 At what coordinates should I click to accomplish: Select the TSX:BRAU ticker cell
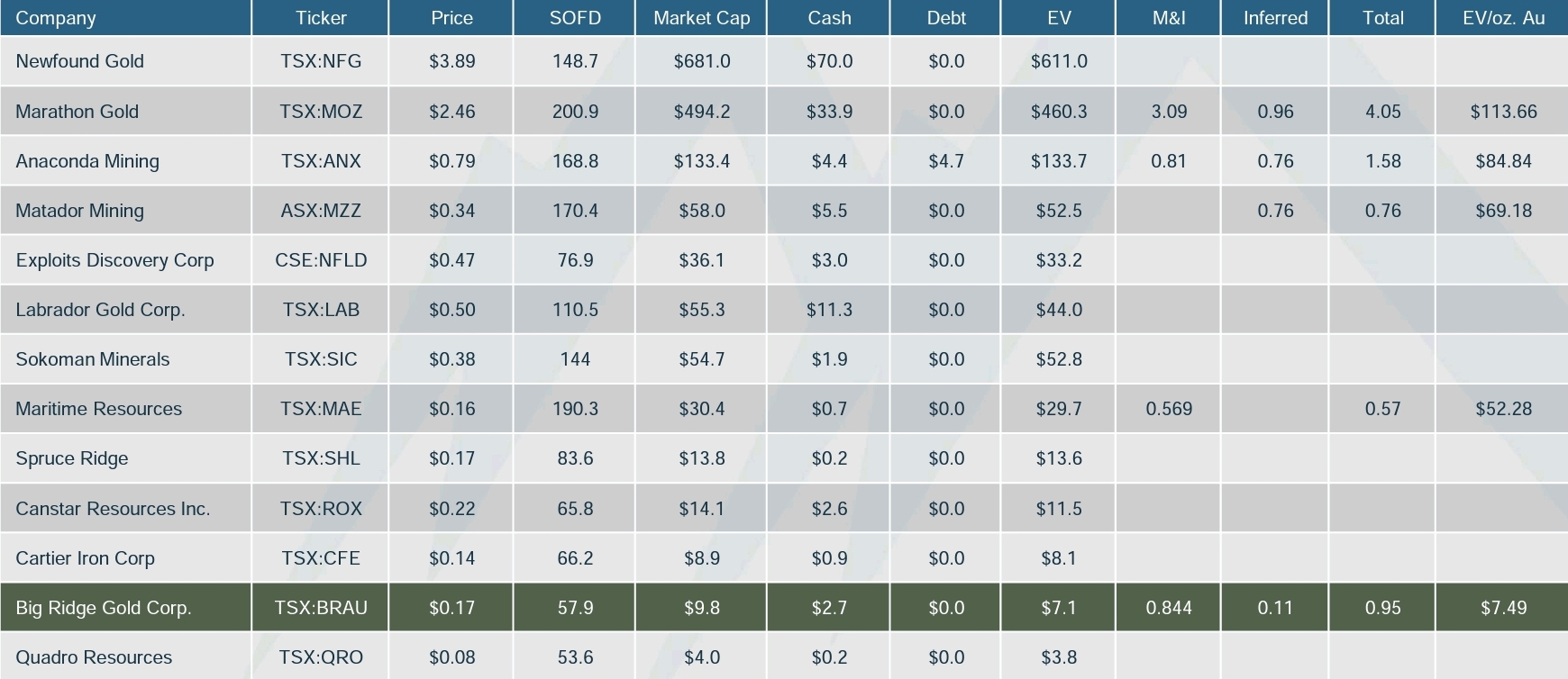321,608
